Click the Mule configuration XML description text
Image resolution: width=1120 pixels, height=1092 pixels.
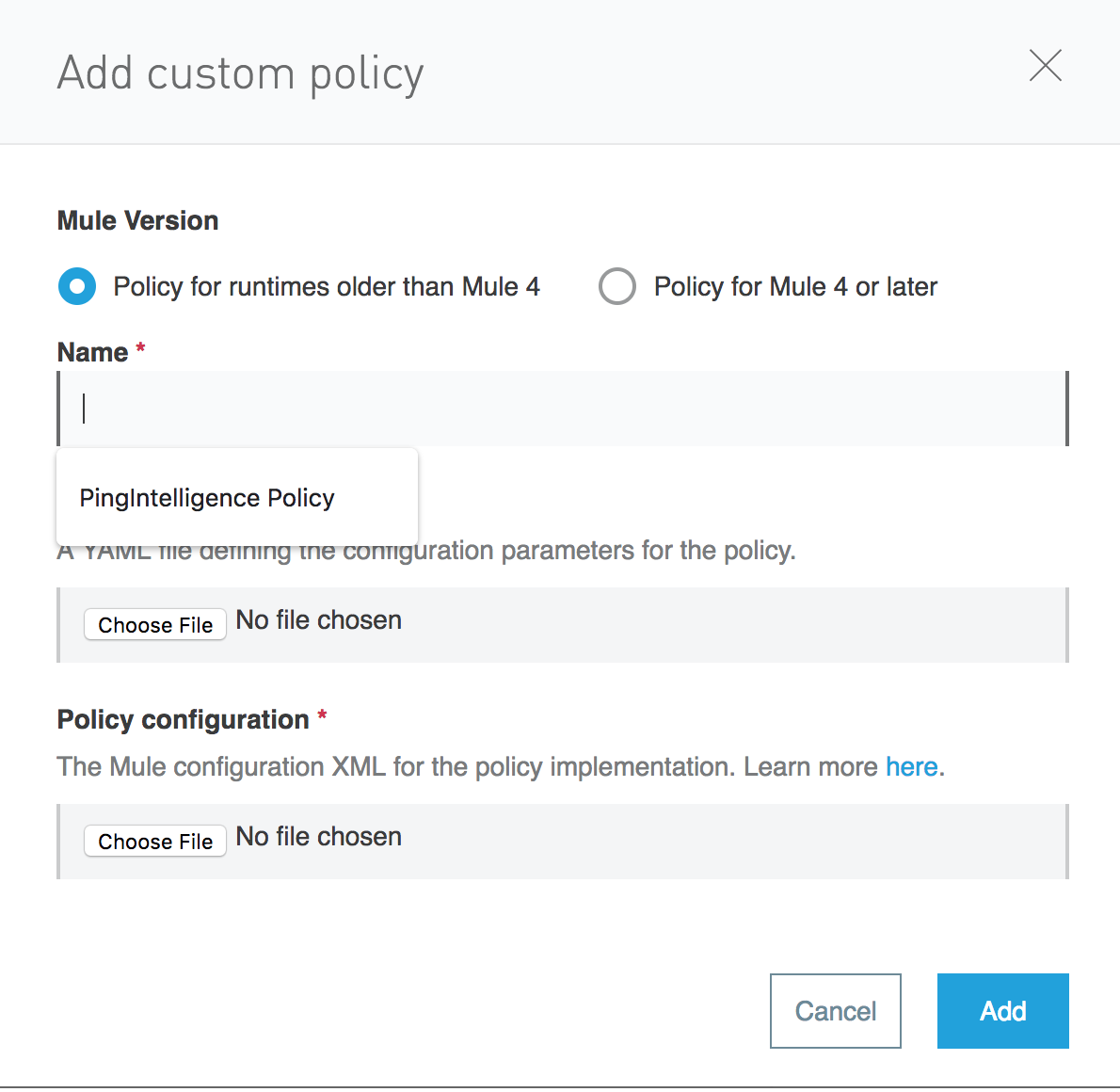[x=468, y=767]
